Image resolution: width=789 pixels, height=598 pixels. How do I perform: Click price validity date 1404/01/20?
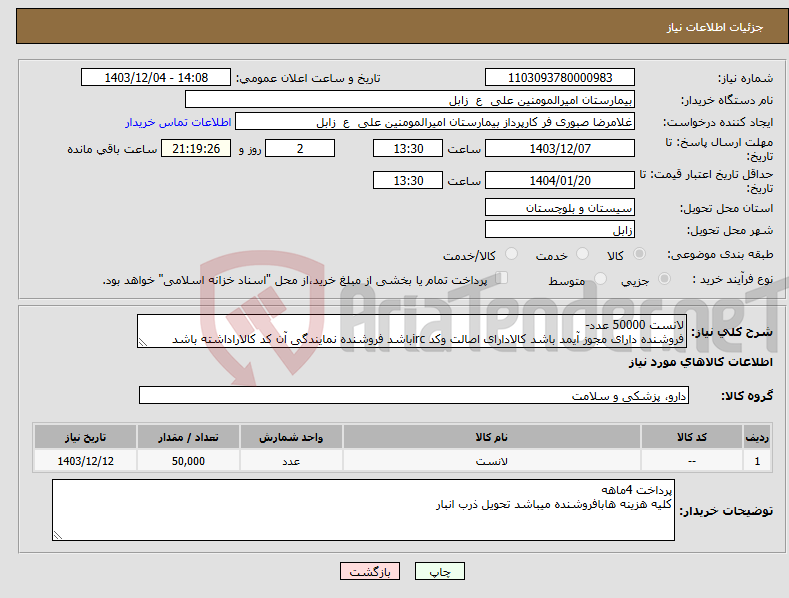(x=560, y=180)
